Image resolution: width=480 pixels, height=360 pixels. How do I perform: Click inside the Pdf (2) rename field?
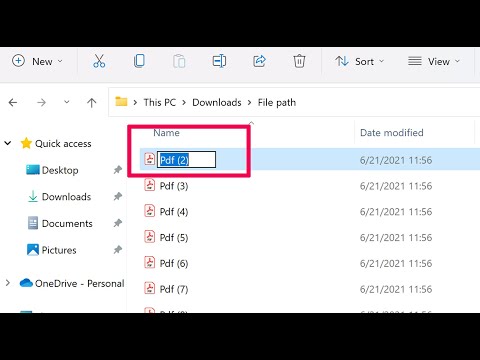(186, 160)
